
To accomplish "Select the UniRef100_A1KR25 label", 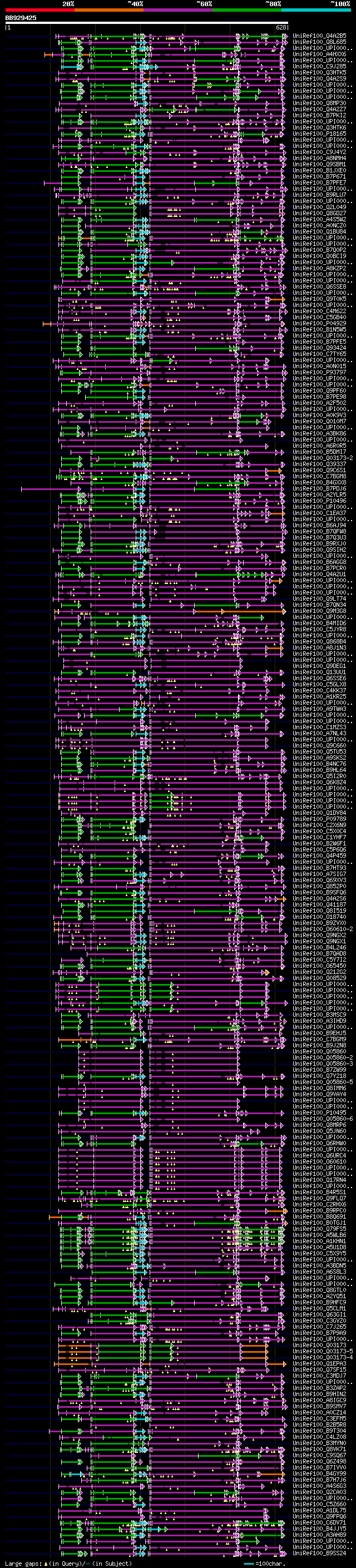I will (319, 697).
